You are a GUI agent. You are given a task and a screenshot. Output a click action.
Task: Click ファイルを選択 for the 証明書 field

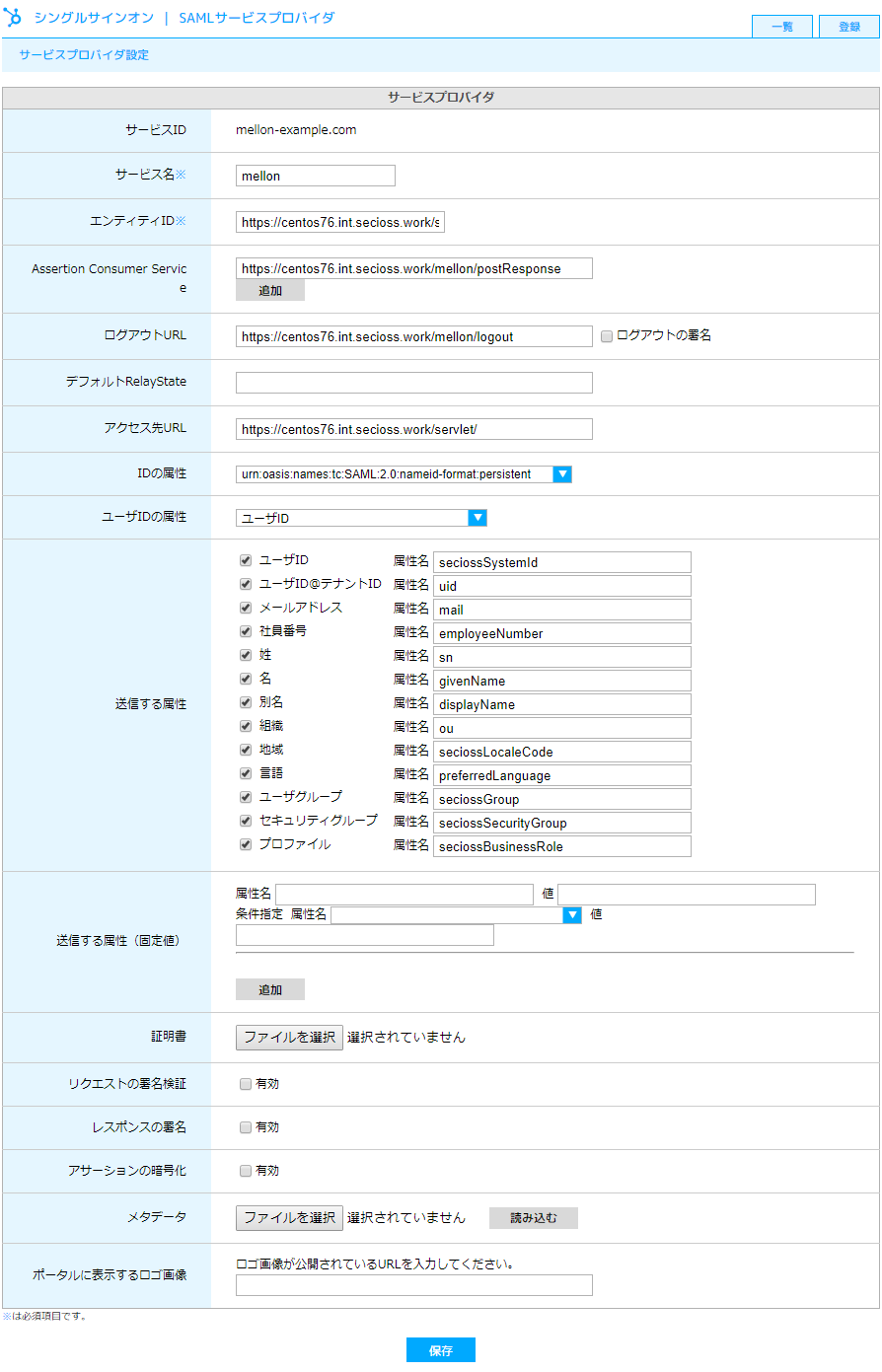pyautogui.click(x=286, y=1037)
